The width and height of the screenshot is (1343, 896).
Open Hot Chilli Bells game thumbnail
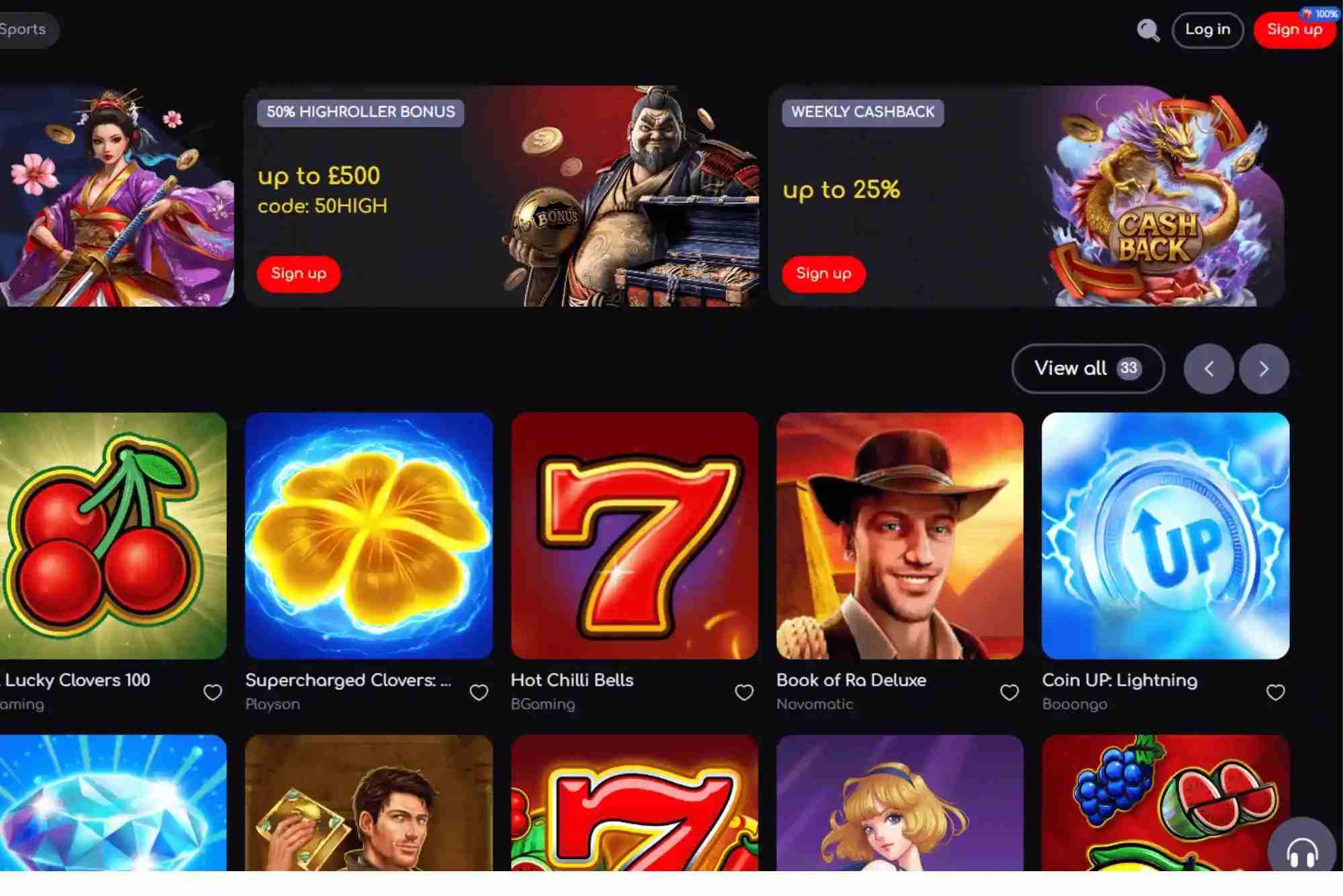(x=635, y=536)
